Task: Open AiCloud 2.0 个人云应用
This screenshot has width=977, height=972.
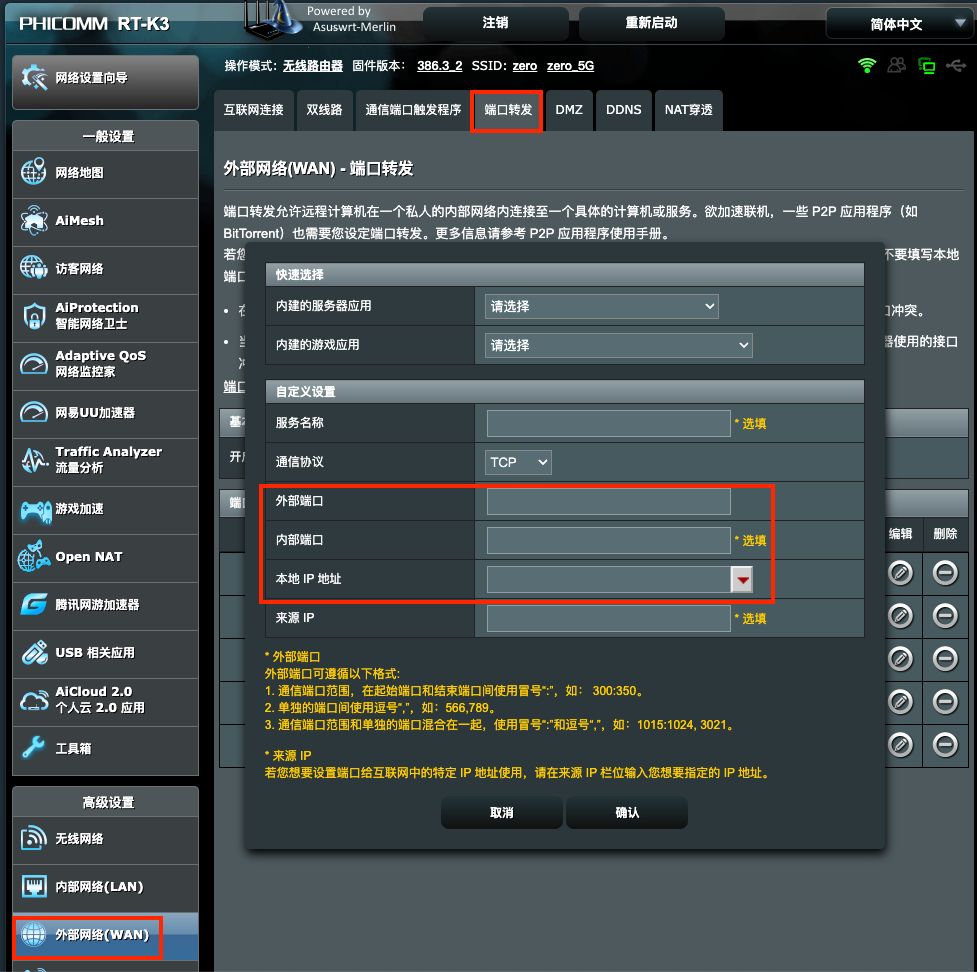Action: pos(105,701)
